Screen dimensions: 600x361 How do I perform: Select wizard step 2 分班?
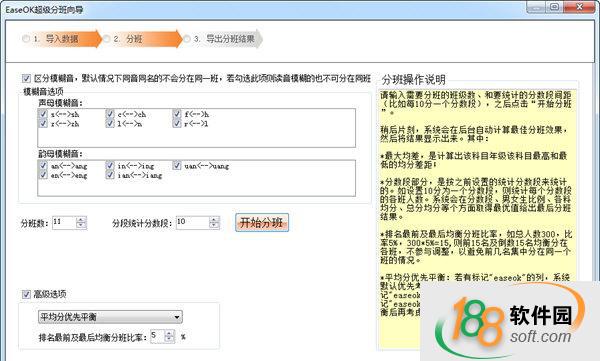click(142, 39)
